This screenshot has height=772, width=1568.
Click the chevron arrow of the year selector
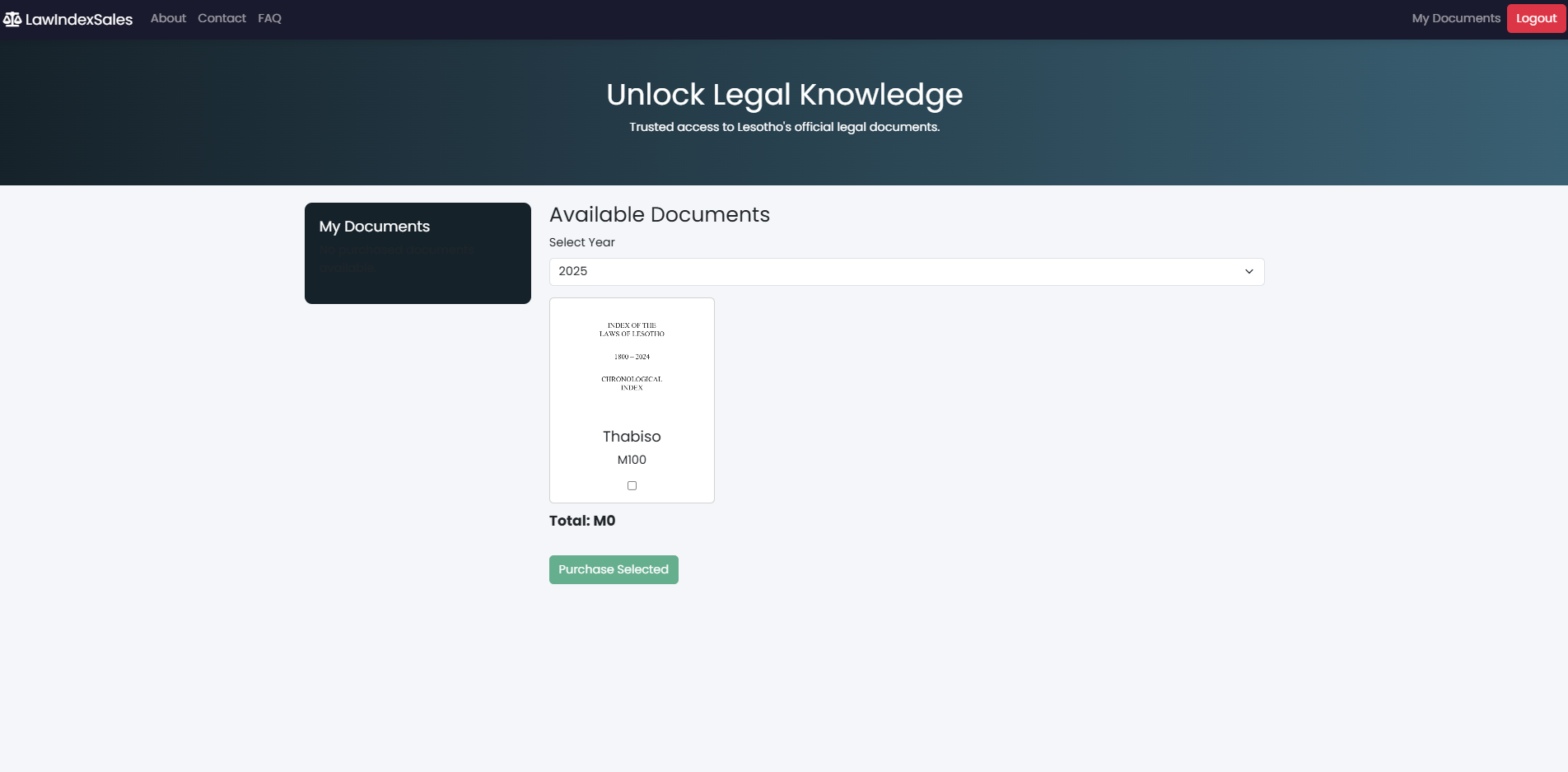click(1248, 272)
